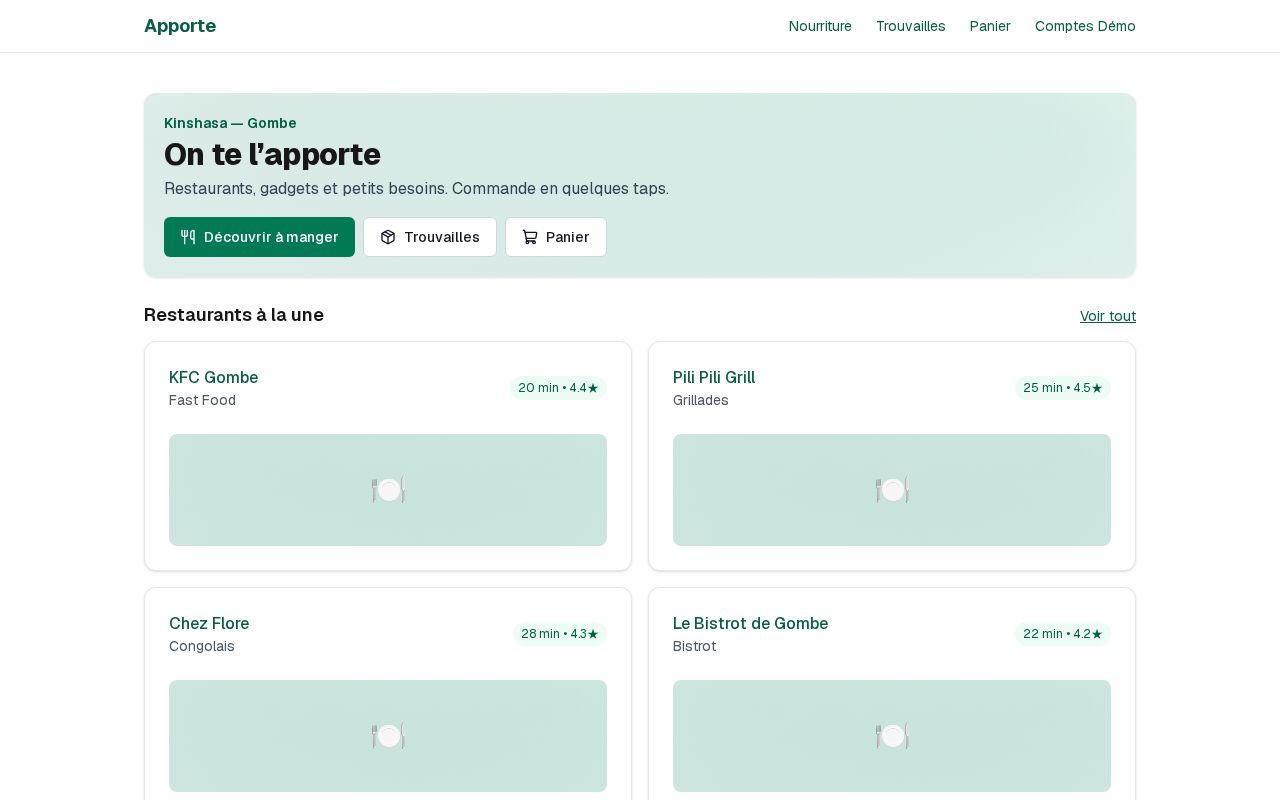Viewport: 1280px width, 800px height.
Task: Click the 22 min • 4.2★ badge
Action: pyautogui.click(x=1063, y=634)
